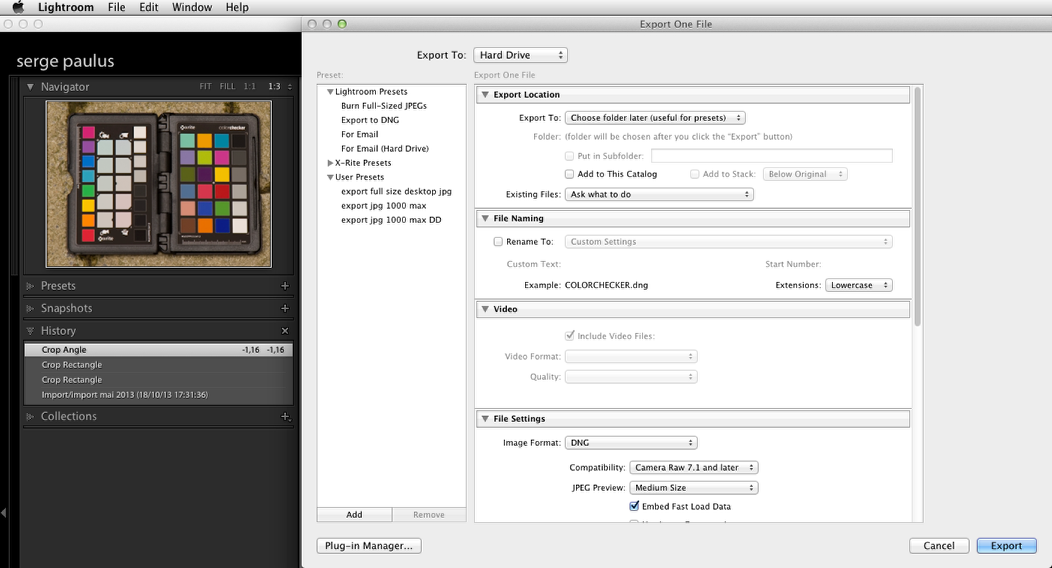Set navigator zoom to FILL
The height and width of the screenshot is (568, 1052).
(227, 87)
